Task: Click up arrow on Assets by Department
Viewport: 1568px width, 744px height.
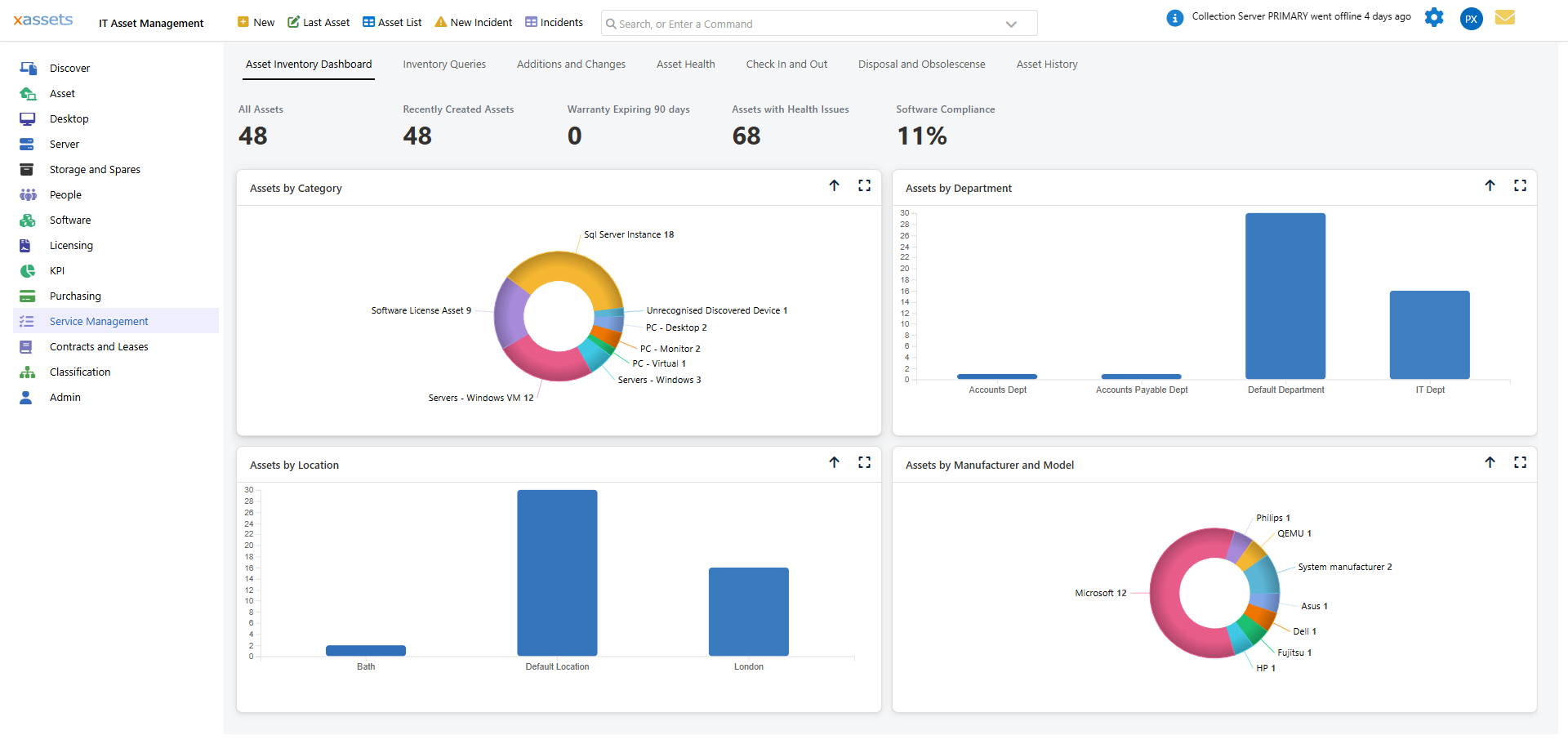Action: [x=1490, y=186]
